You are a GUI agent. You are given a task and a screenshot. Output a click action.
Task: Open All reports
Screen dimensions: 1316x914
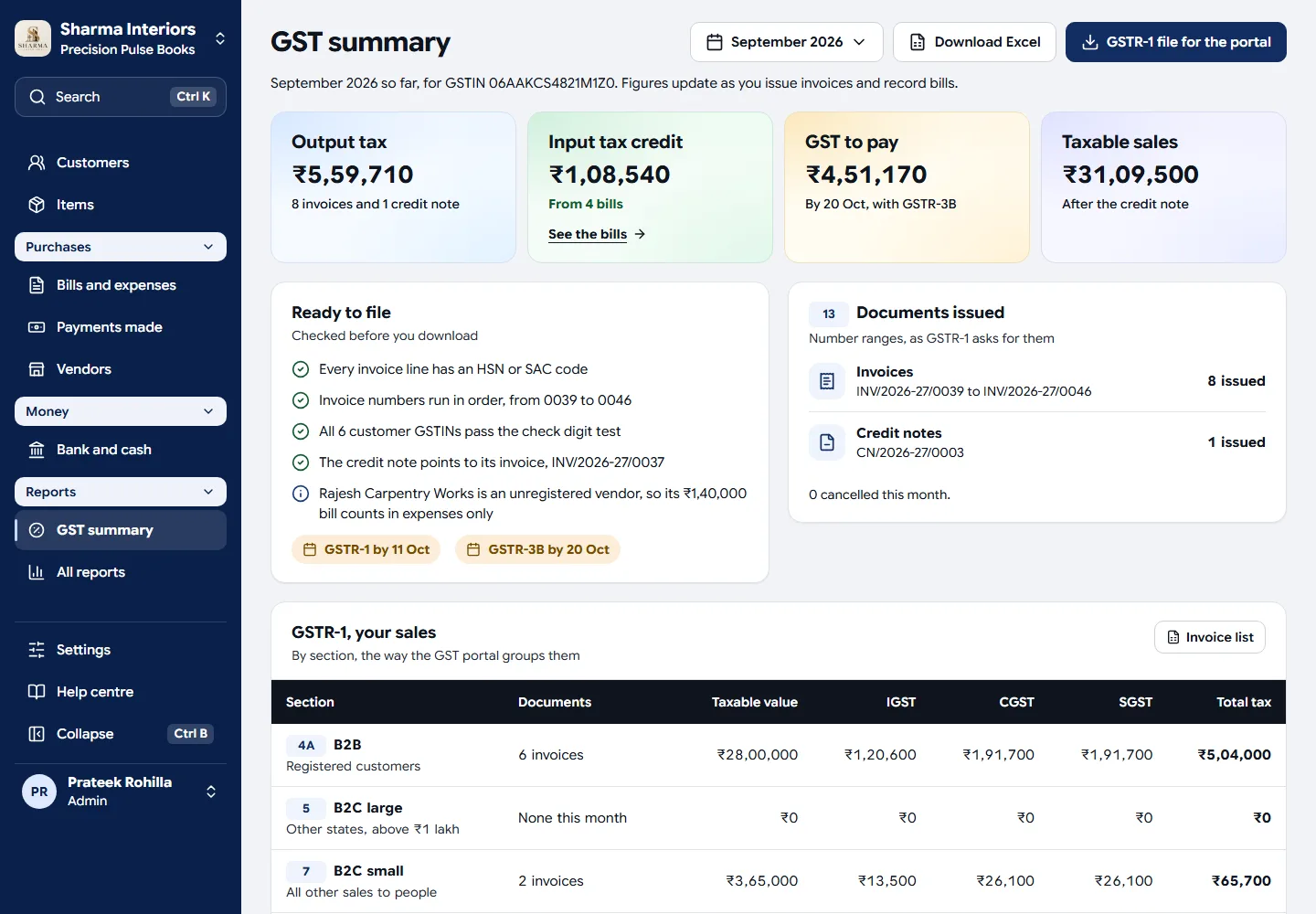coord(121,572)
